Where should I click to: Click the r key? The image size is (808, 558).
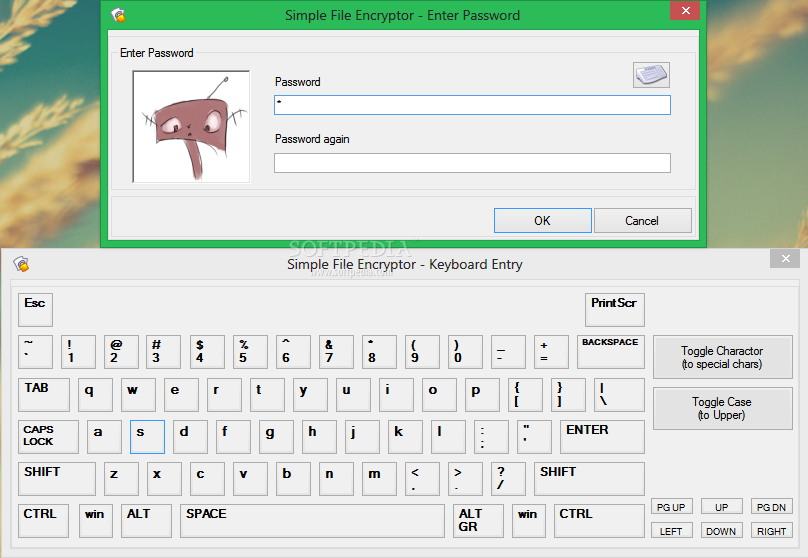tap(224, 395)
